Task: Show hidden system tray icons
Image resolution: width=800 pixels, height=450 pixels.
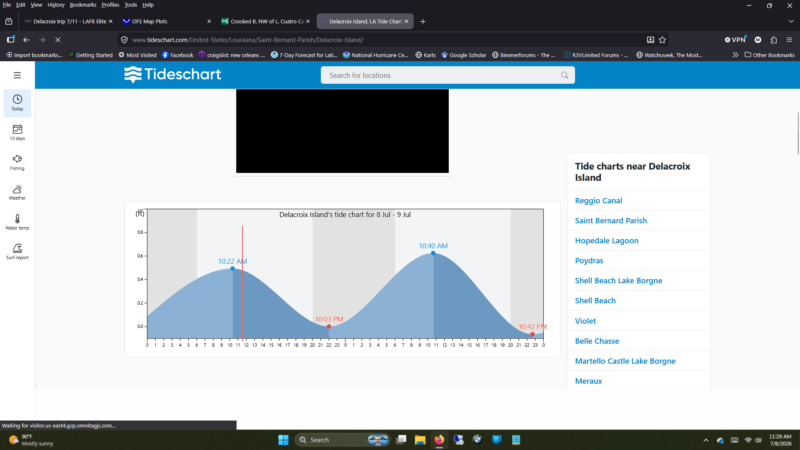Action: point(706,440)
